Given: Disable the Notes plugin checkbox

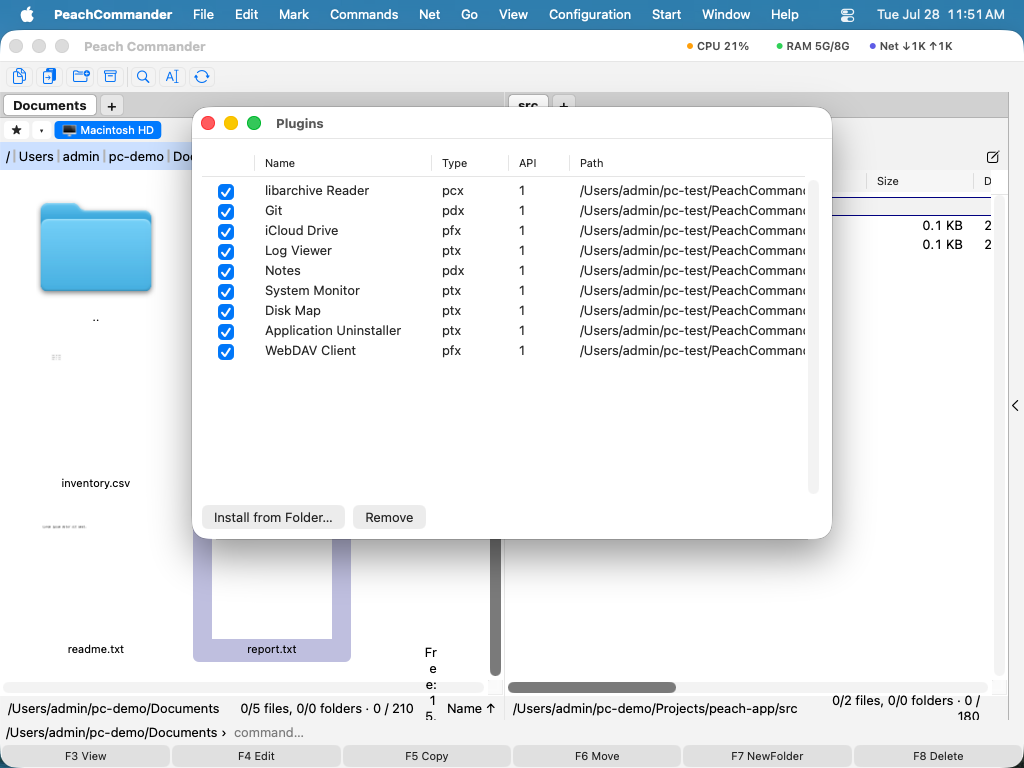Looking at the screenshot, I should pyautogui.click(x=226, y=272).
